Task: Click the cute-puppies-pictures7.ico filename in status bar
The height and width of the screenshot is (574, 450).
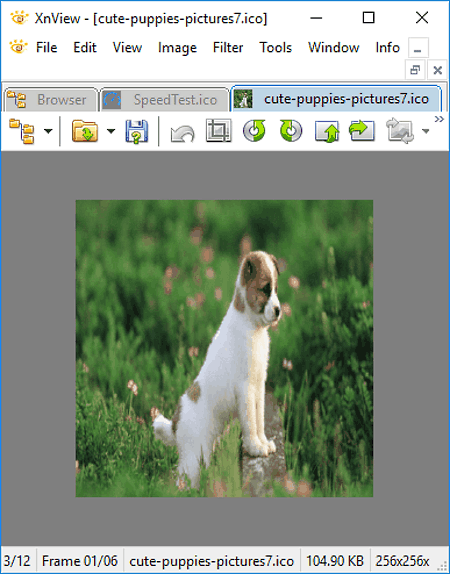Action: [x=212, y=561]
